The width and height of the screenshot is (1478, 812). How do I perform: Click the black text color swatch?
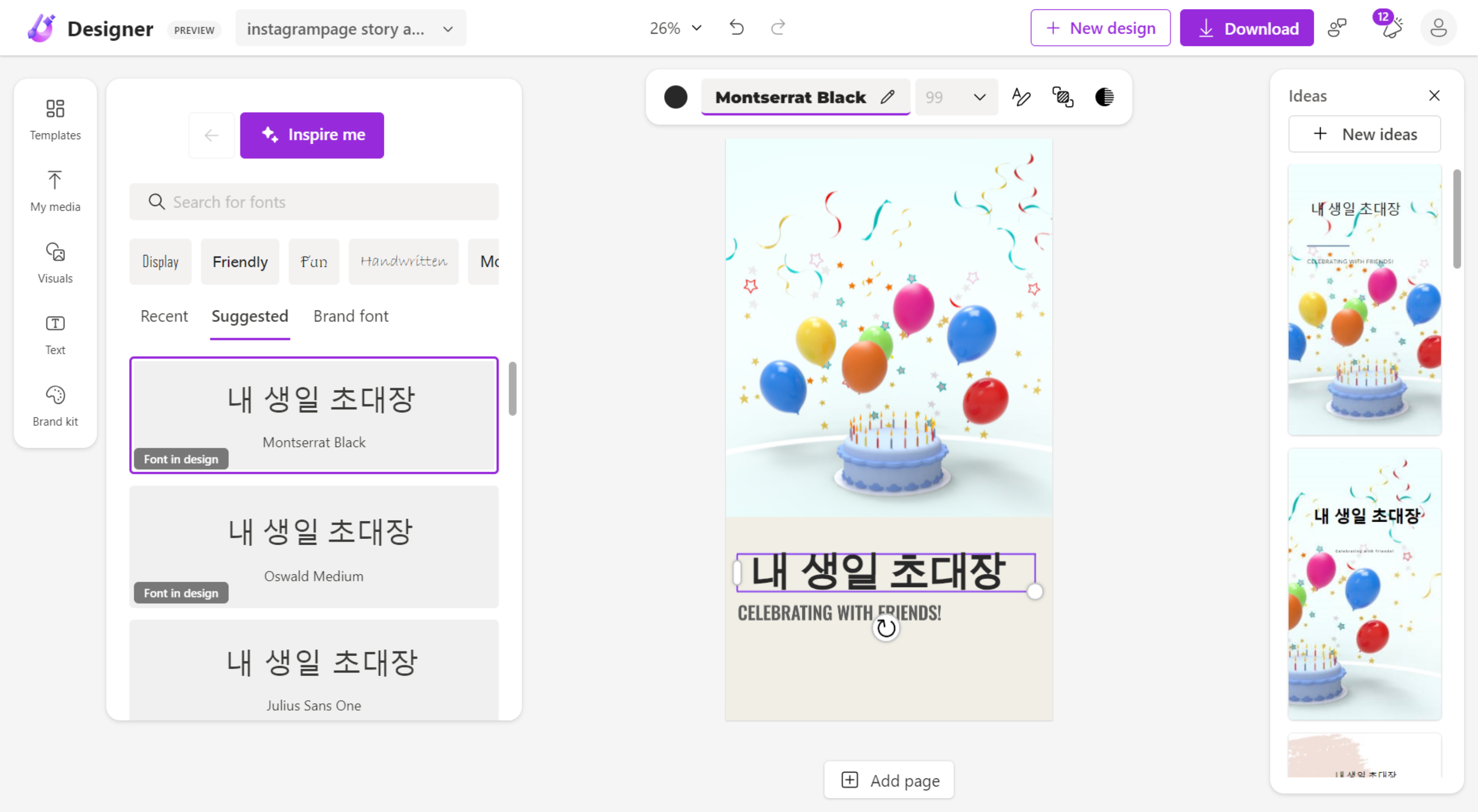pos(675,97)
